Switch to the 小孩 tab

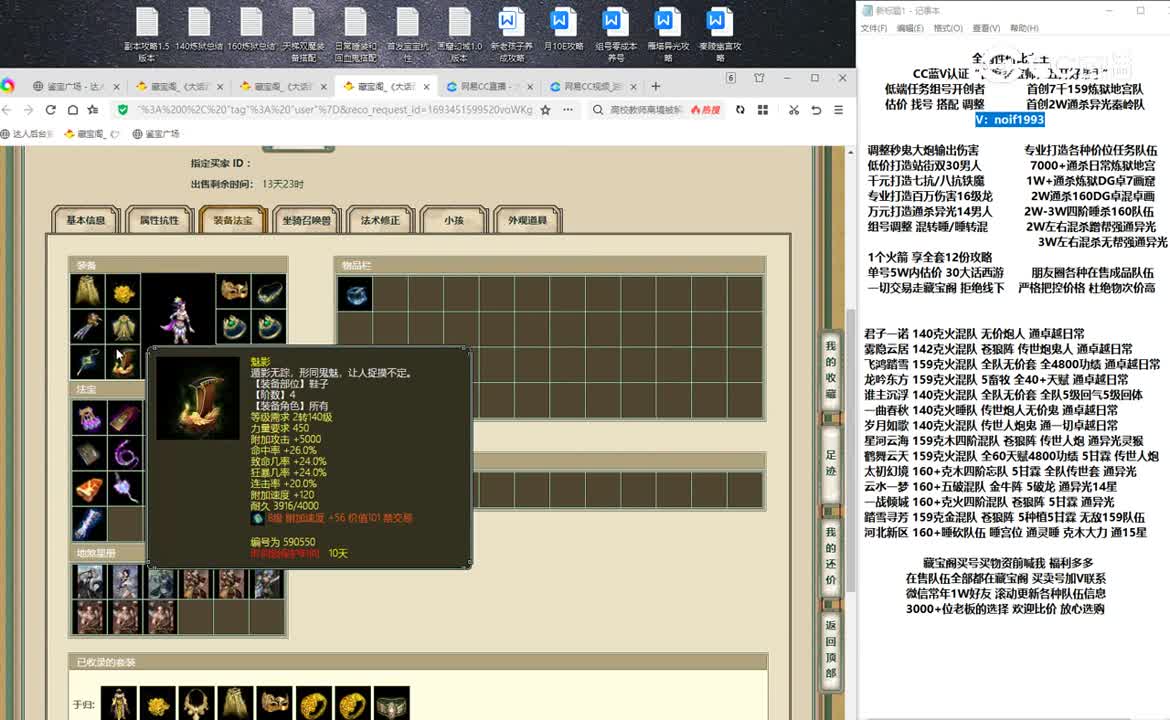coord(454,220)
